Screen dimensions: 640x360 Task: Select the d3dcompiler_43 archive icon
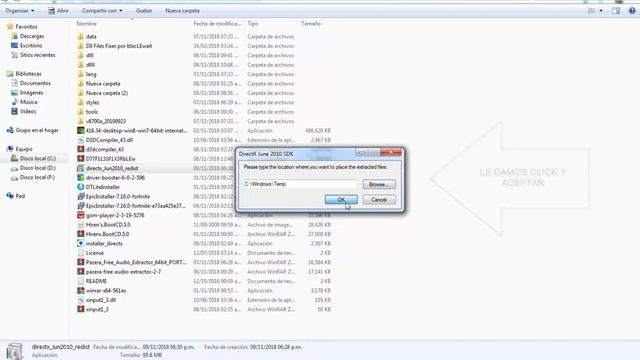coord(81,149)
